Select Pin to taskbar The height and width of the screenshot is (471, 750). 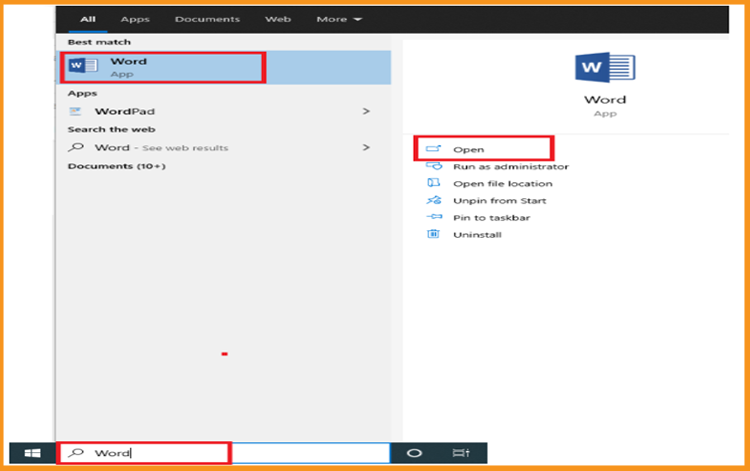click(492, 218)
